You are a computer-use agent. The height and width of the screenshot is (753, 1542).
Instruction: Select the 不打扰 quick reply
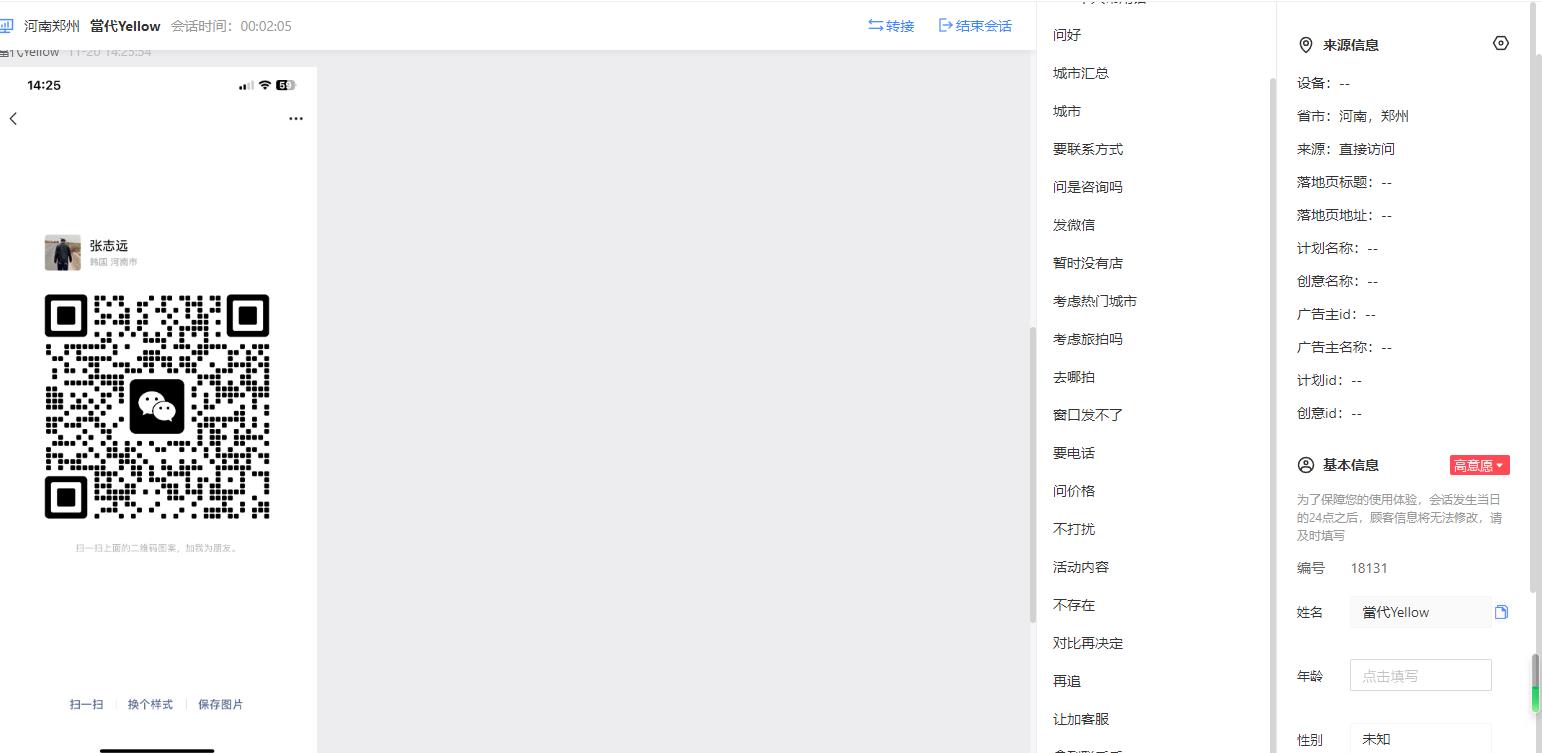click(1074, 529)
